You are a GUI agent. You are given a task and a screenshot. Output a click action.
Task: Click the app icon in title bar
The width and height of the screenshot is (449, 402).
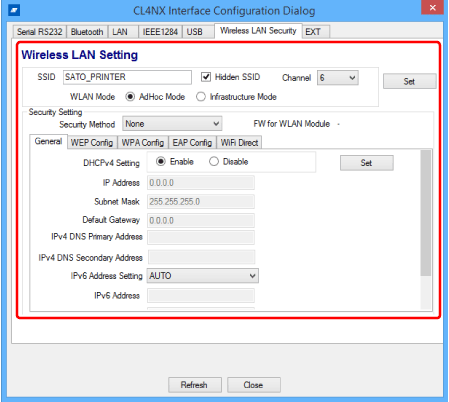pyautogui.click(x=14, y=10)
